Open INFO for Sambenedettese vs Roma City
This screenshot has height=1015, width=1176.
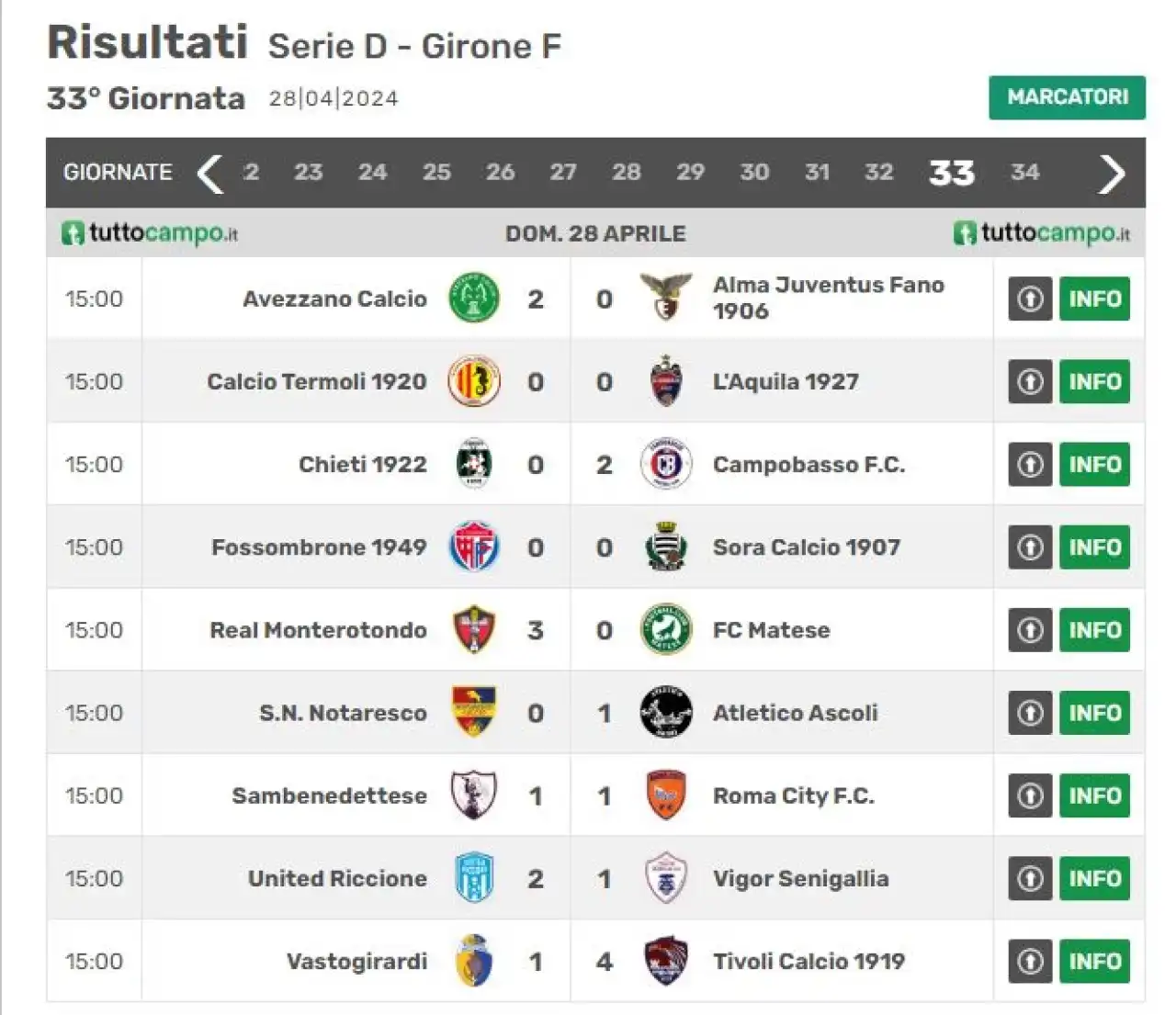[1095, 795]
